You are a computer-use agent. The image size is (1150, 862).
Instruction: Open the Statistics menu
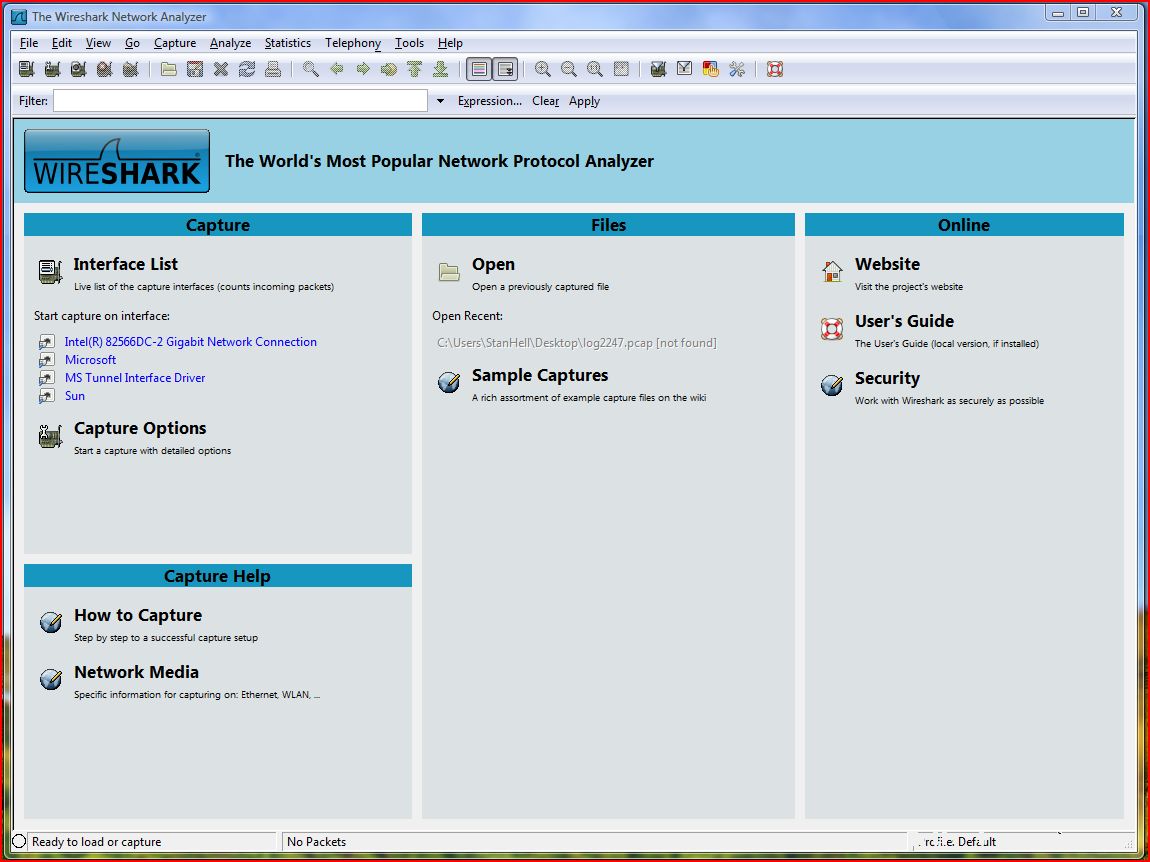(x=288, y=43)
